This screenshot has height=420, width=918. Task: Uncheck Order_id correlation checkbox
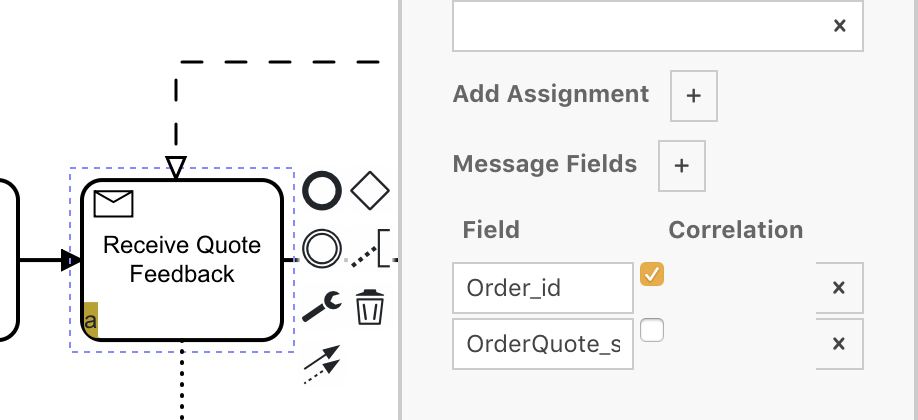pos(652,274)
